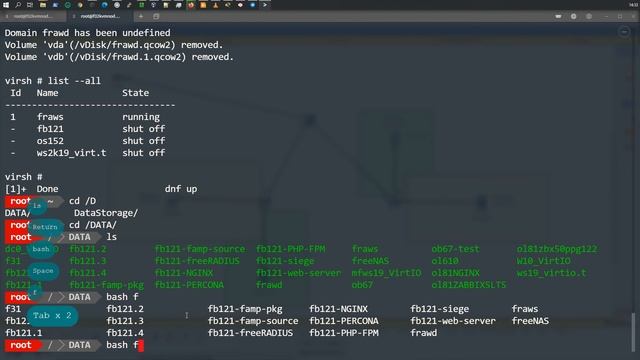Click 'DATA' segment of the bottom prompt
The height and width of the screenshot is (360, 640).
80,345
